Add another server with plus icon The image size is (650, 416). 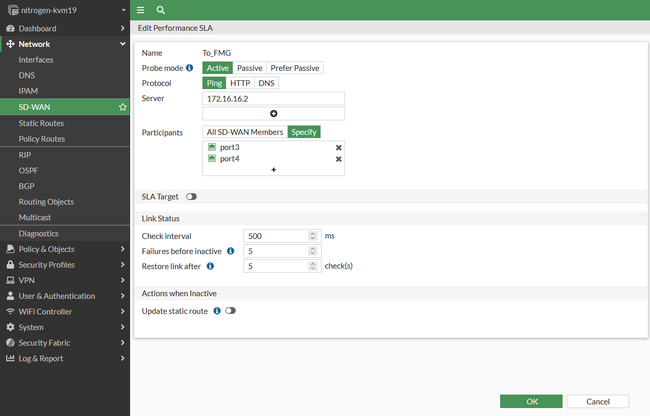tap(273, 114)
